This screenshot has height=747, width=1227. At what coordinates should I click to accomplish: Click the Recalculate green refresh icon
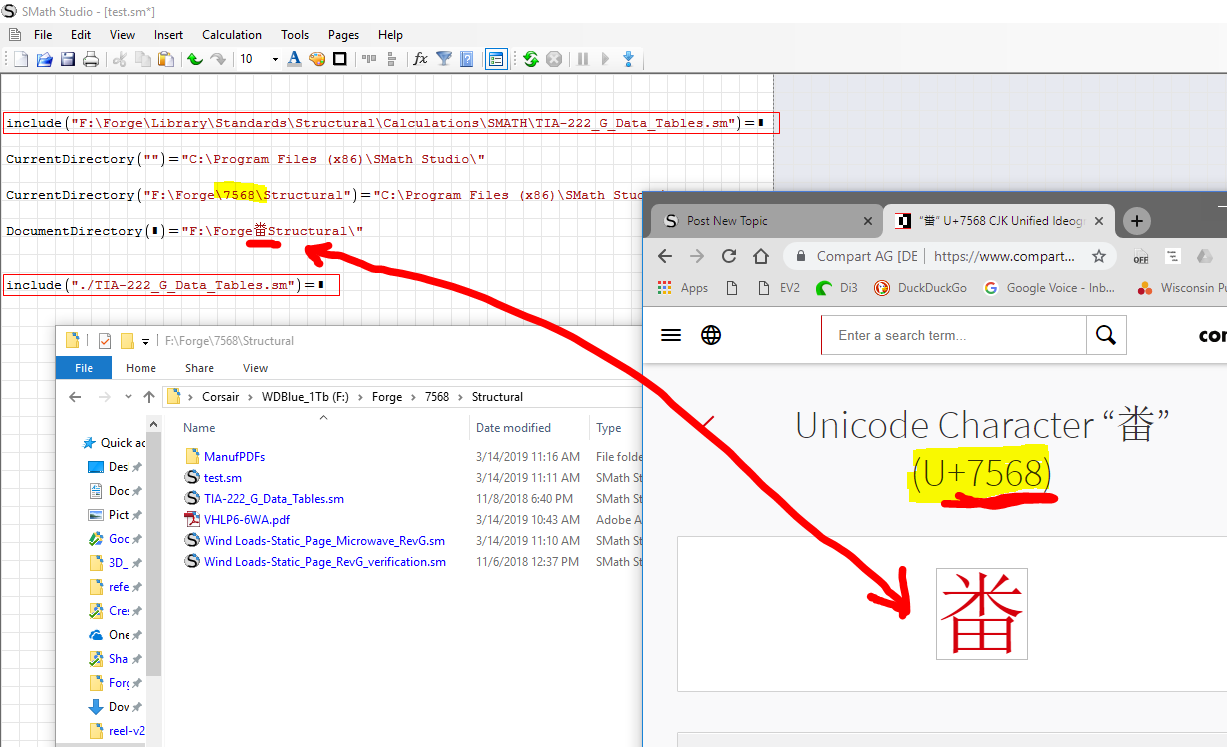point(529,58)
